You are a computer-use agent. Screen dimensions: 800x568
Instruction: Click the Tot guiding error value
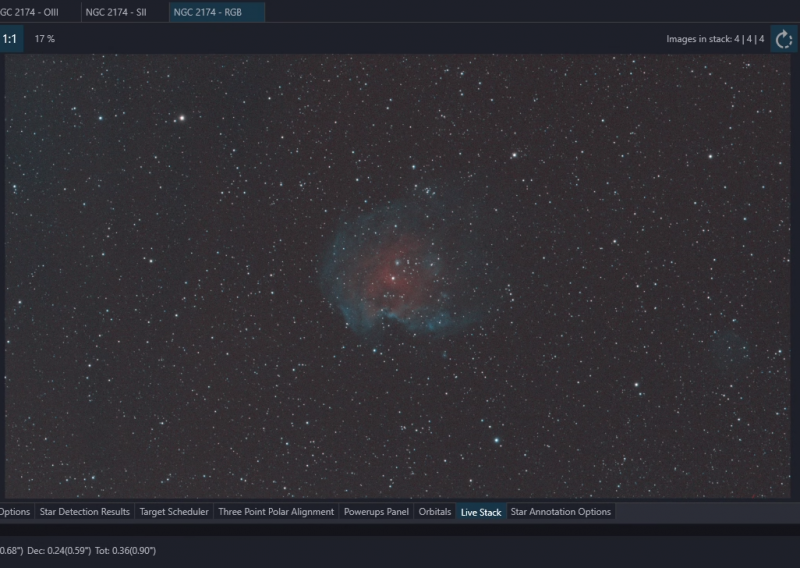(x=126, y=551)
